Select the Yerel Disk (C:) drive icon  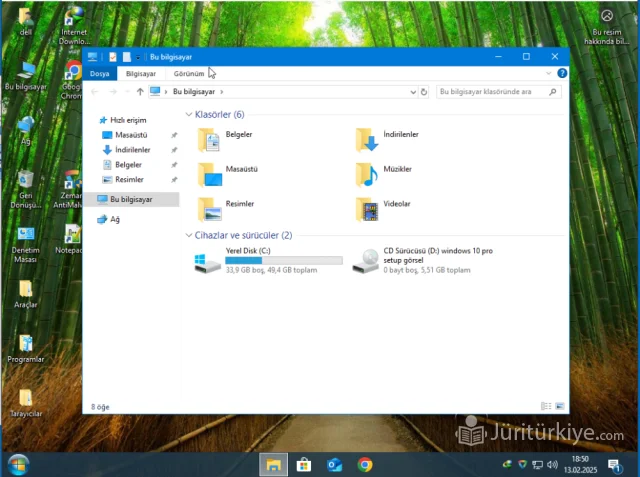tap(208, 263)
